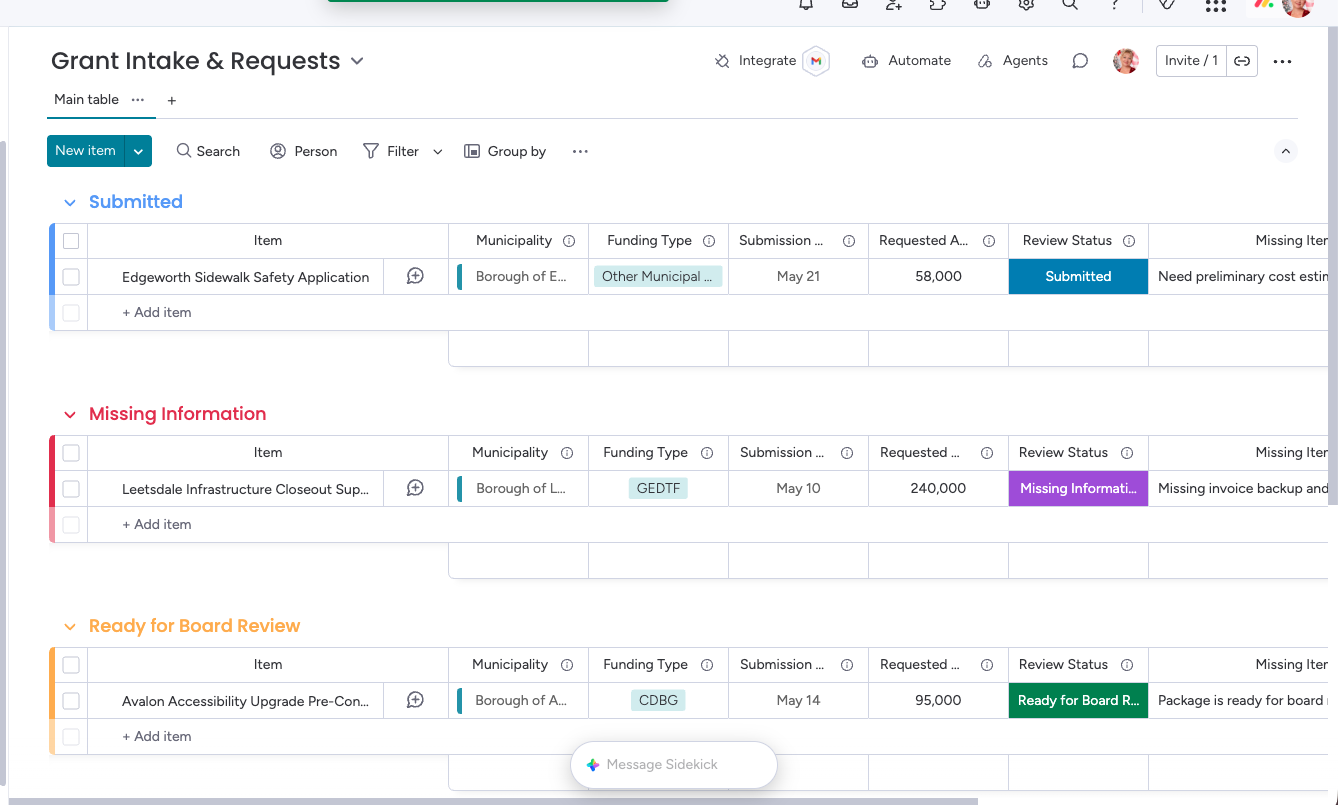This screenshot has width=1338, height=805.
Task: Click the copy board link icon
Action: coord(1242,61)
